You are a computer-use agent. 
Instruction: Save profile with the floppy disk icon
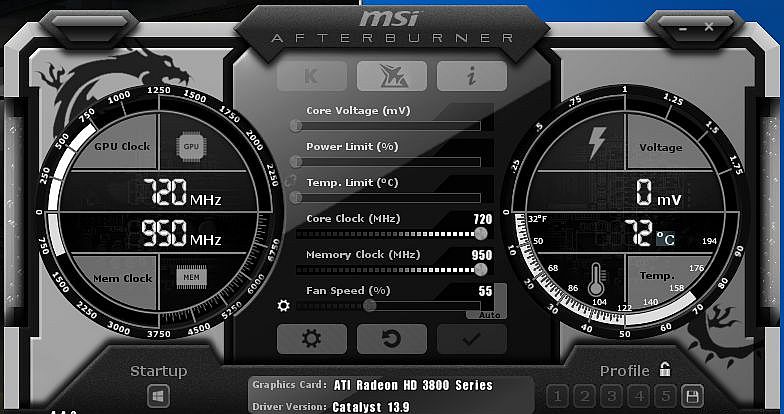tap(692, 397)
